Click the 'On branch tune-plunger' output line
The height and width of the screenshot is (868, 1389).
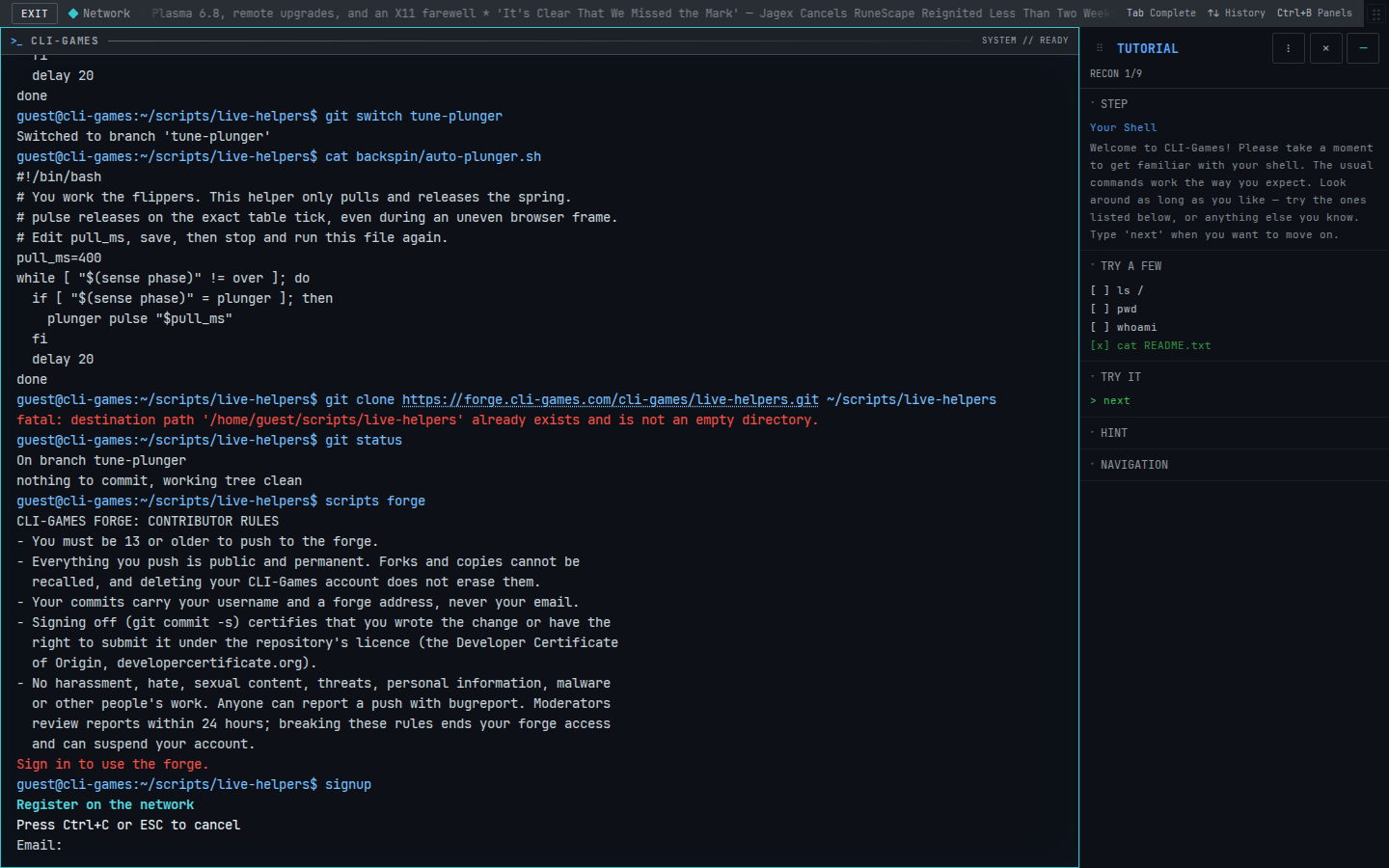(x=101, y=461)
